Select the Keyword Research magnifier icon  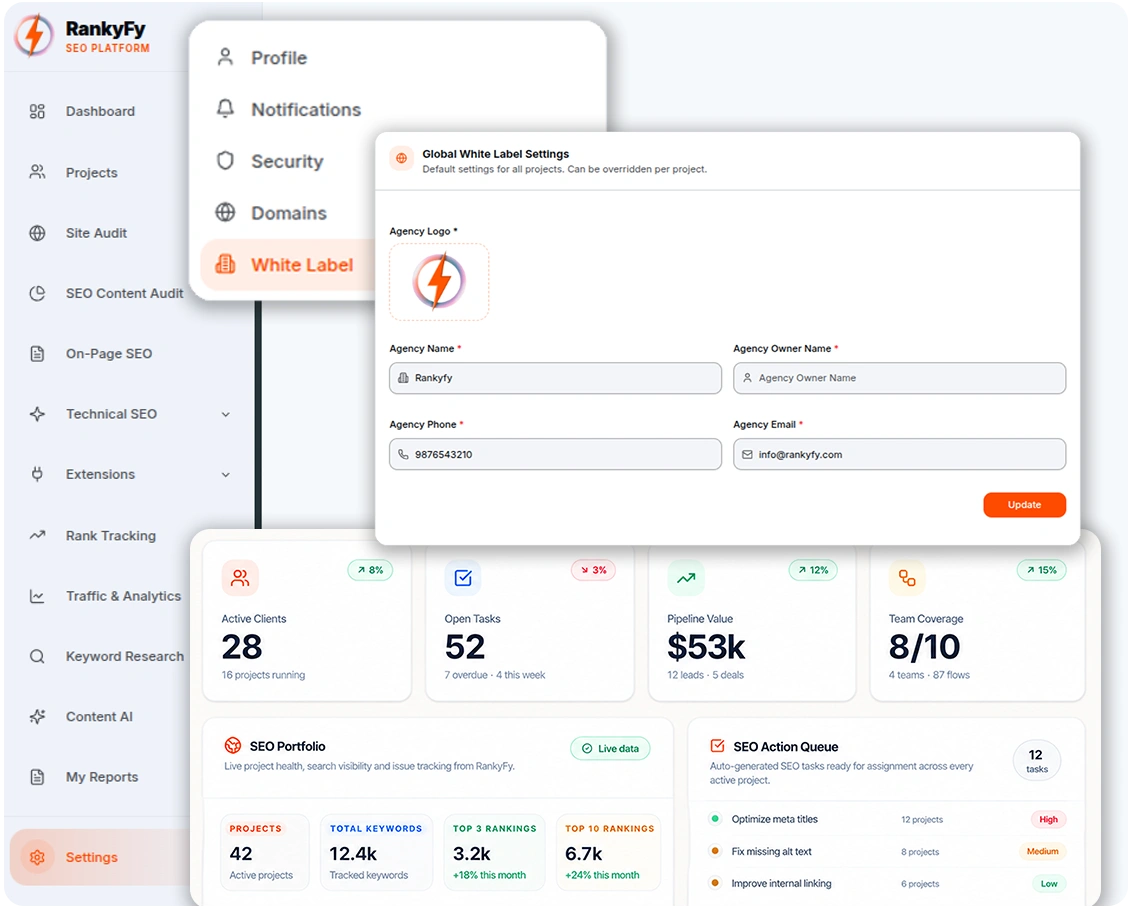(37, 656)
